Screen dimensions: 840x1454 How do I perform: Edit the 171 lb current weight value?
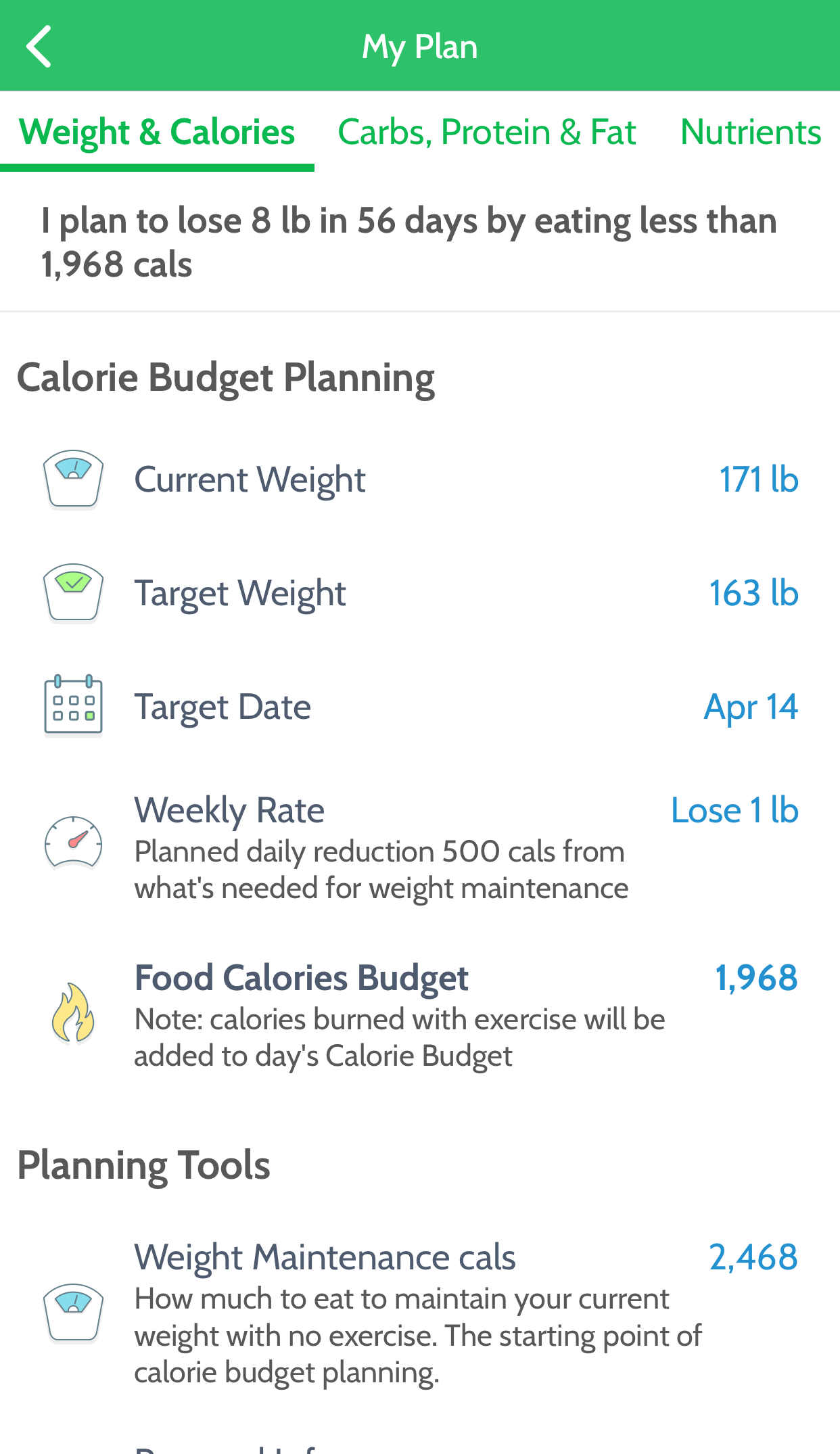click(758, 479)
